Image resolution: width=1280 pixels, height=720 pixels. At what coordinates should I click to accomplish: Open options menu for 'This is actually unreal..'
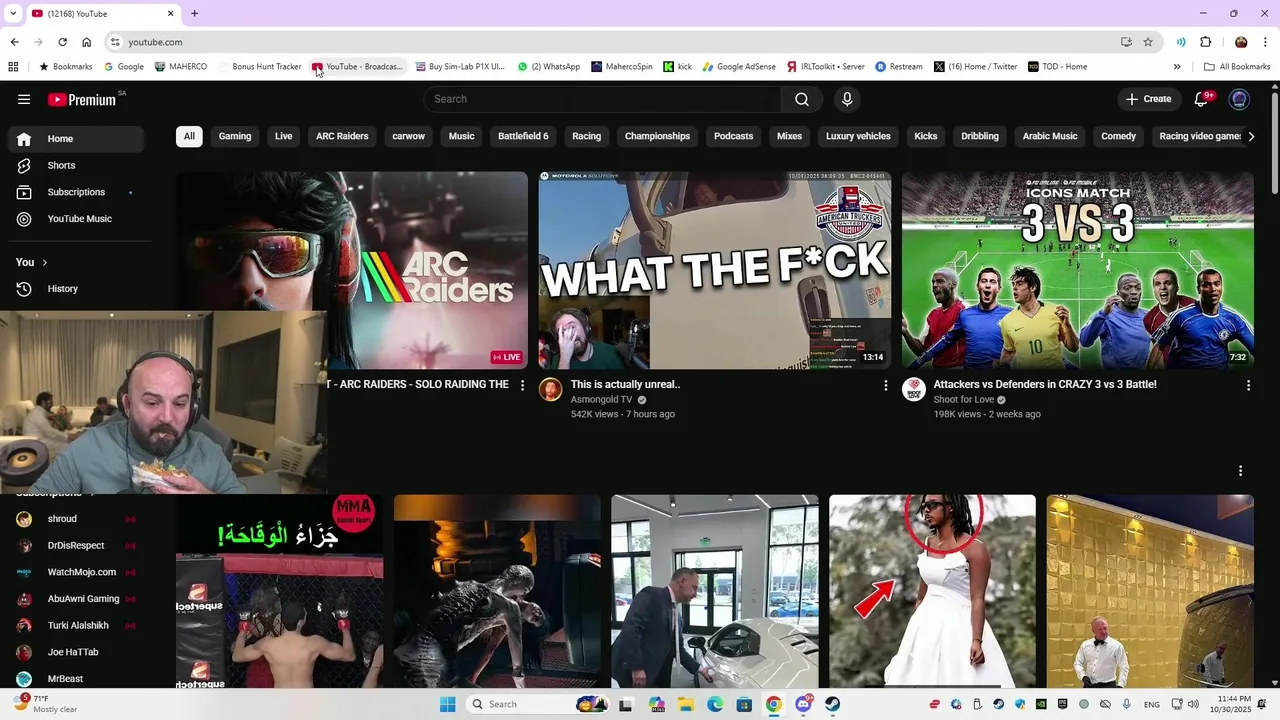tap(885, 385)
